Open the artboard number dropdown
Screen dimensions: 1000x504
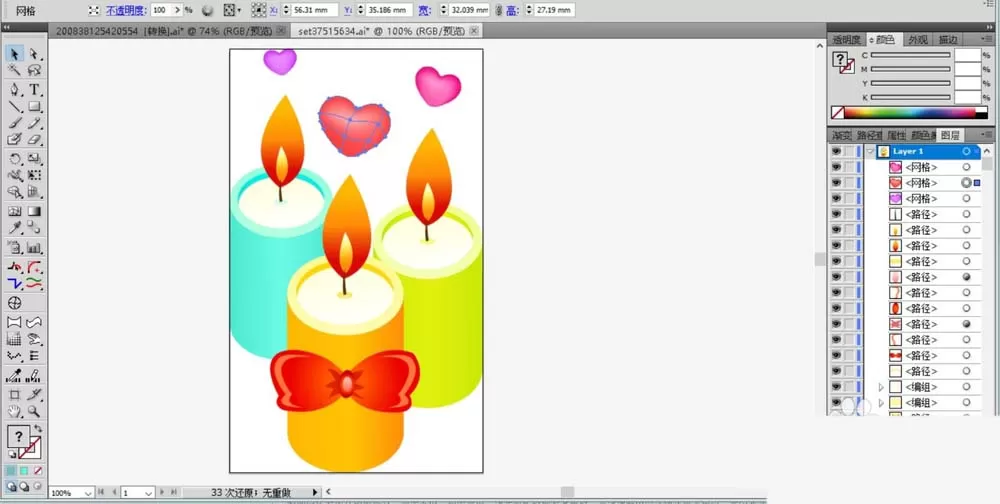pyautogui.click(x=149, y=493)
